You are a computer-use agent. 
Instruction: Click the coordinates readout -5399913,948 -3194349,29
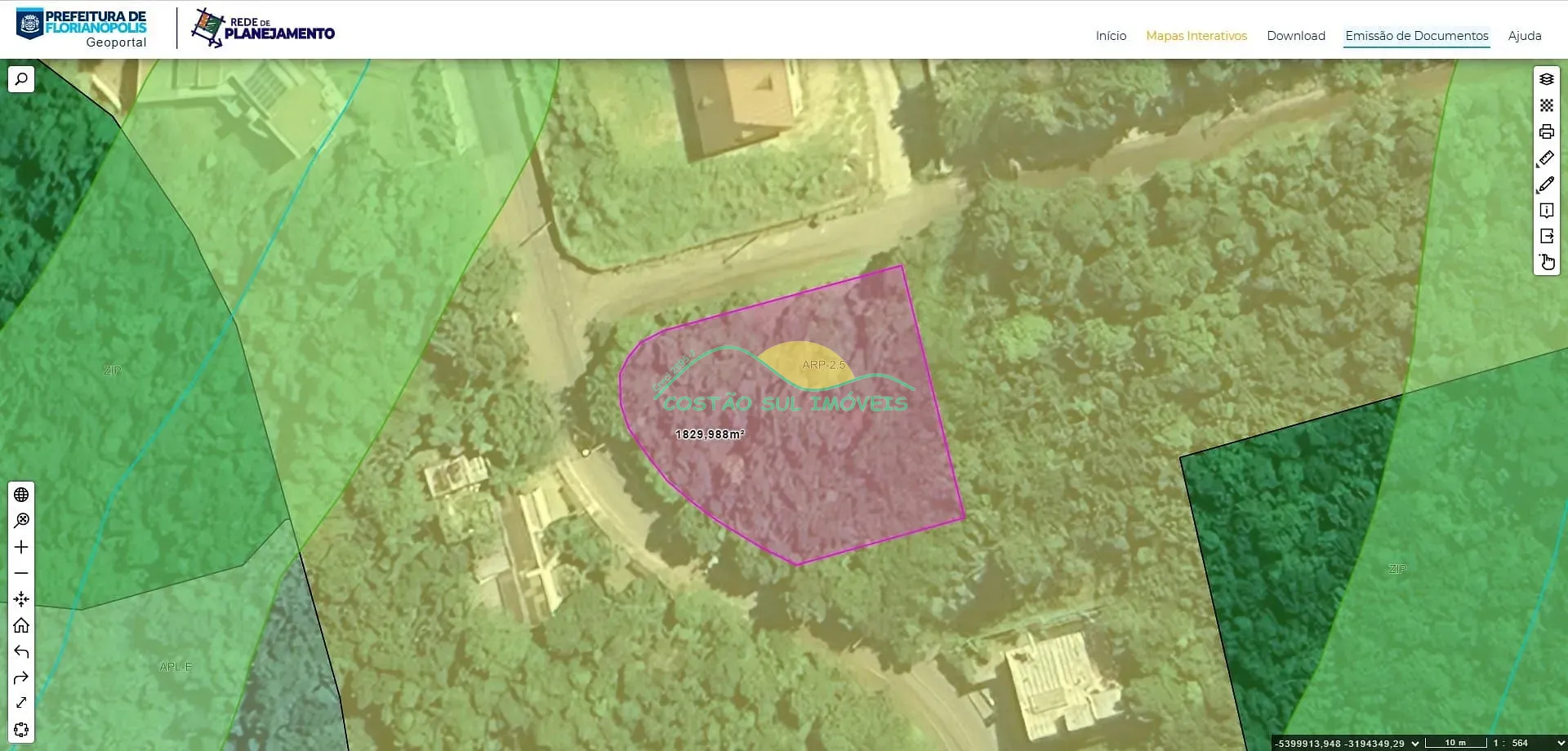click(x=1340, y=744)
